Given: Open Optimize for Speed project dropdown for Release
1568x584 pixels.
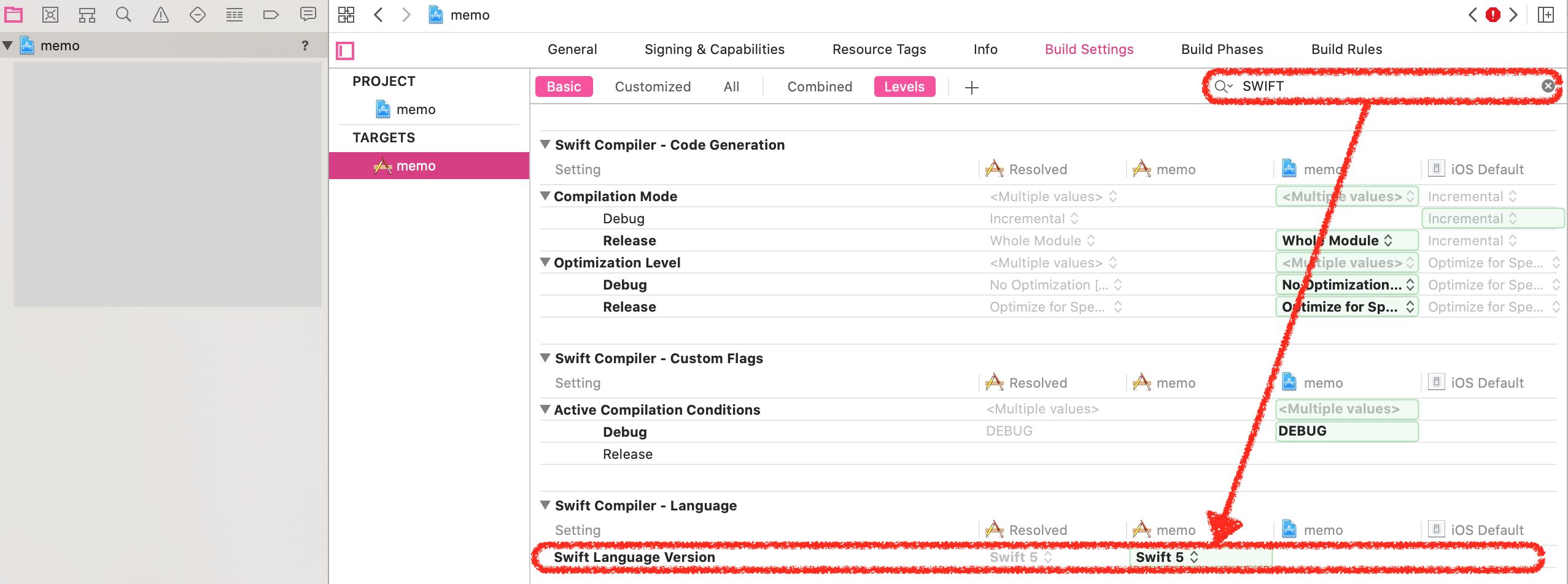Looking at the screenshot, I should tap(1346, 307).
